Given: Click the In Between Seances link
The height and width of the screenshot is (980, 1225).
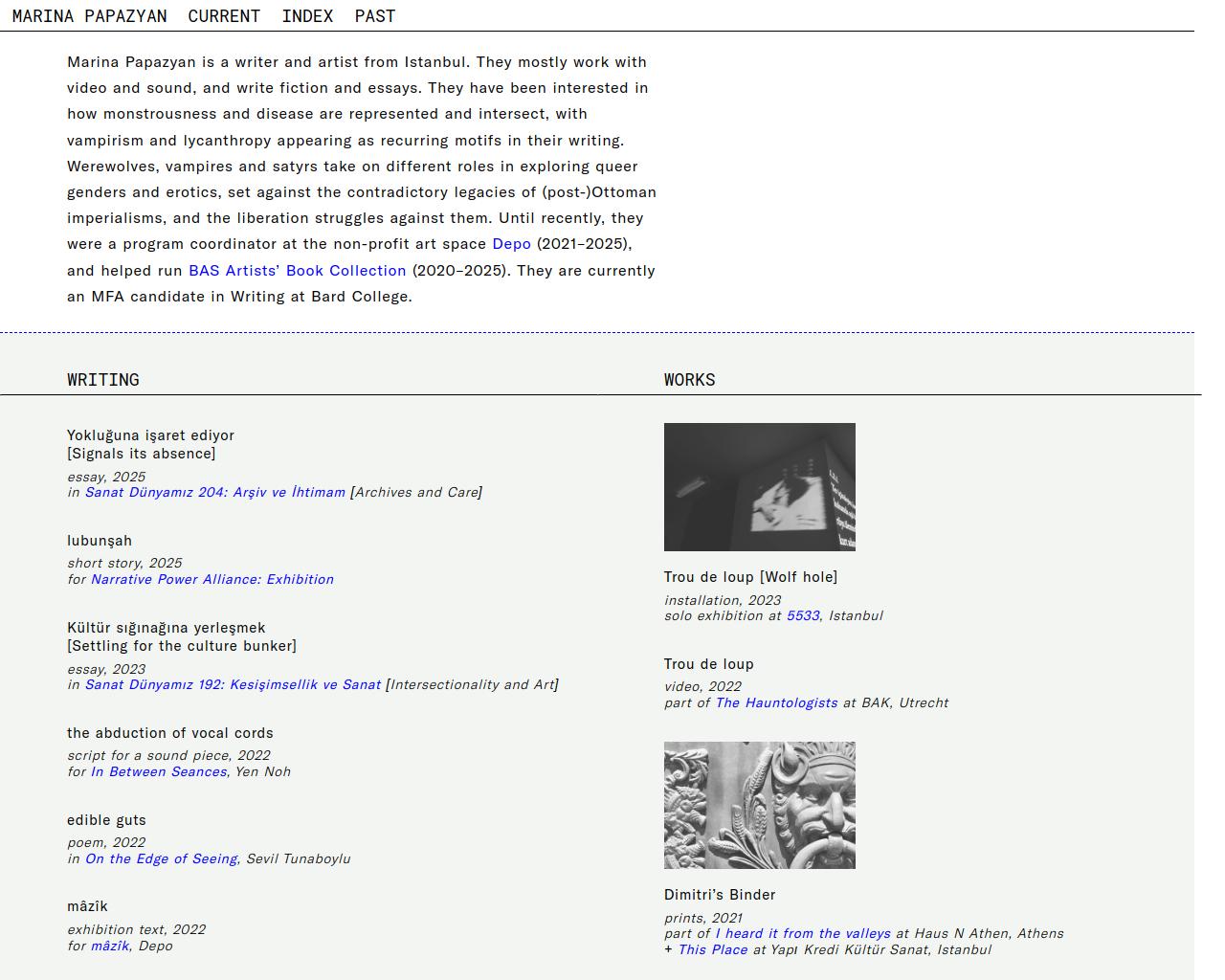Looking at the screenshot, I should pos(158,772).
